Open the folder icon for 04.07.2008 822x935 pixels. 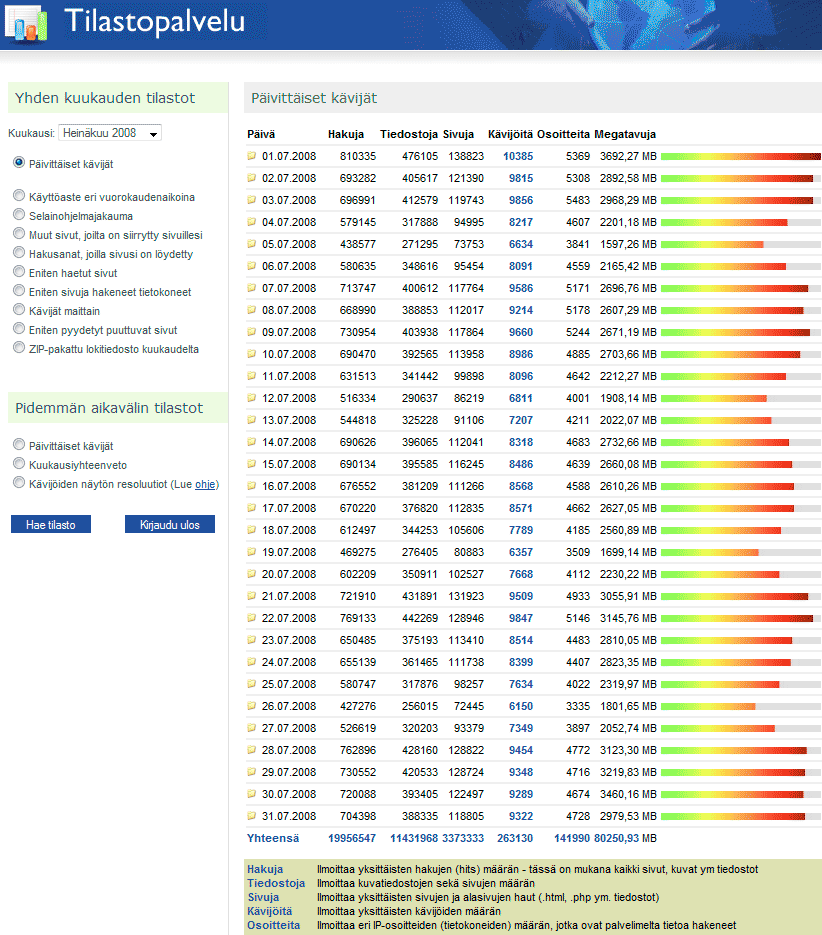(x=252, y=222)
